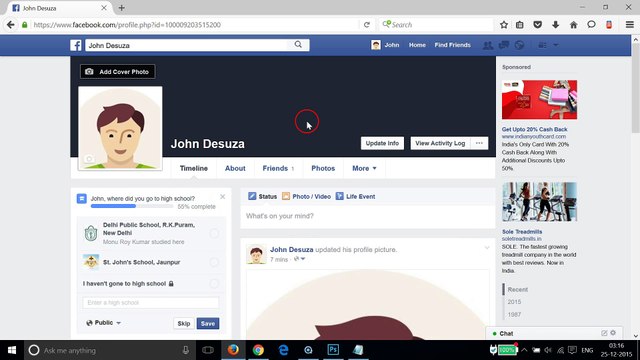Open post options chevron on profile picture post
The image size is (640, 360).
(x=487, y=248)
